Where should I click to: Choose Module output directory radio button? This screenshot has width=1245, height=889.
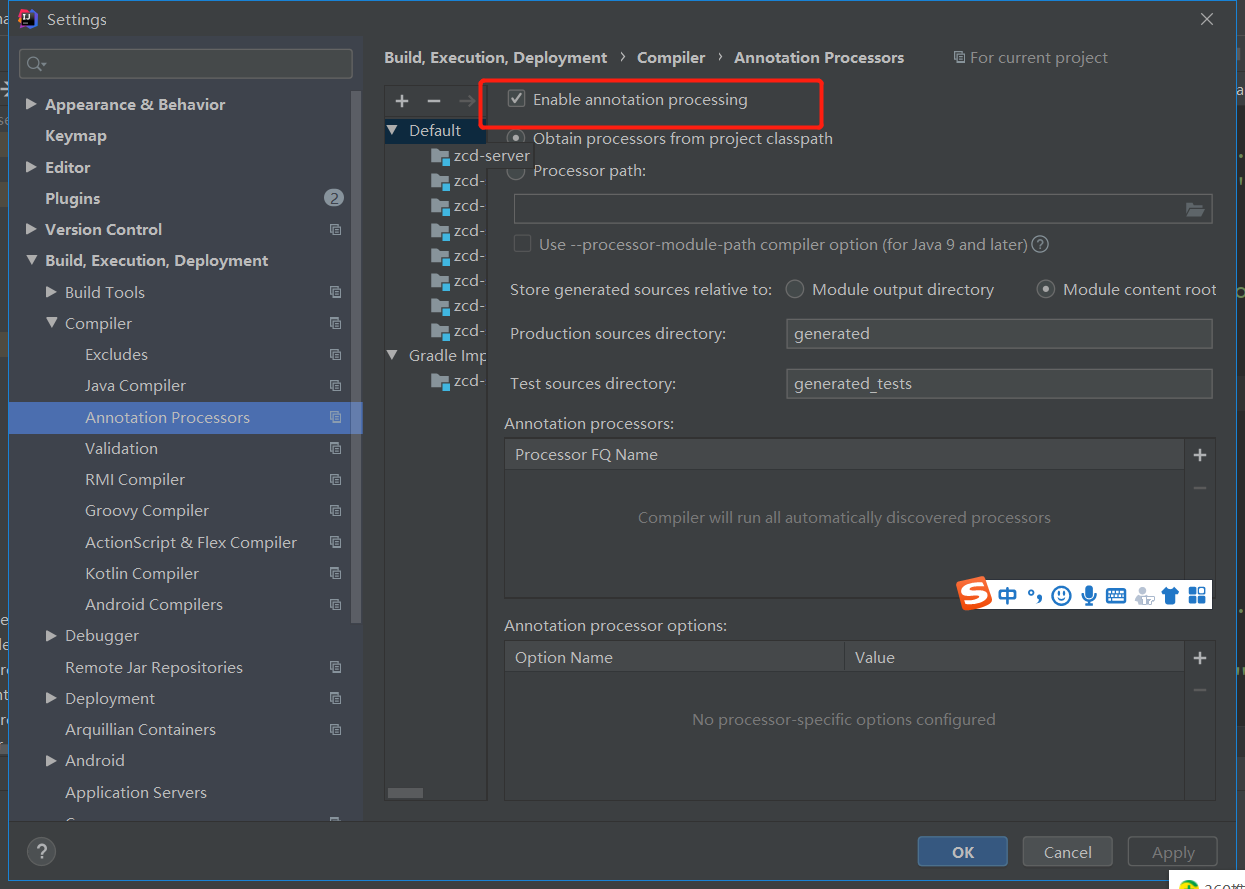(795, 289)
